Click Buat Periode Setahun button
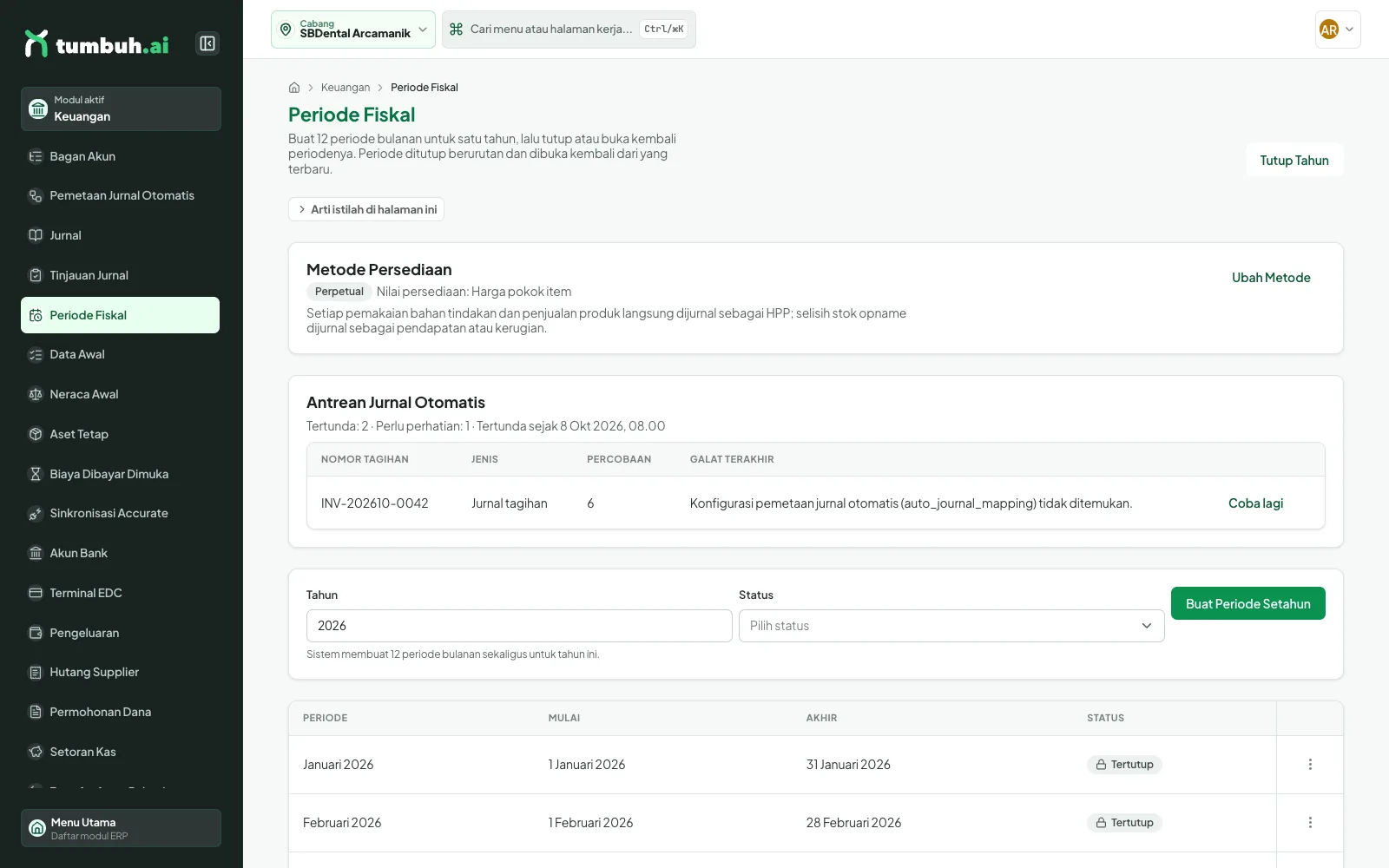 1248,604
